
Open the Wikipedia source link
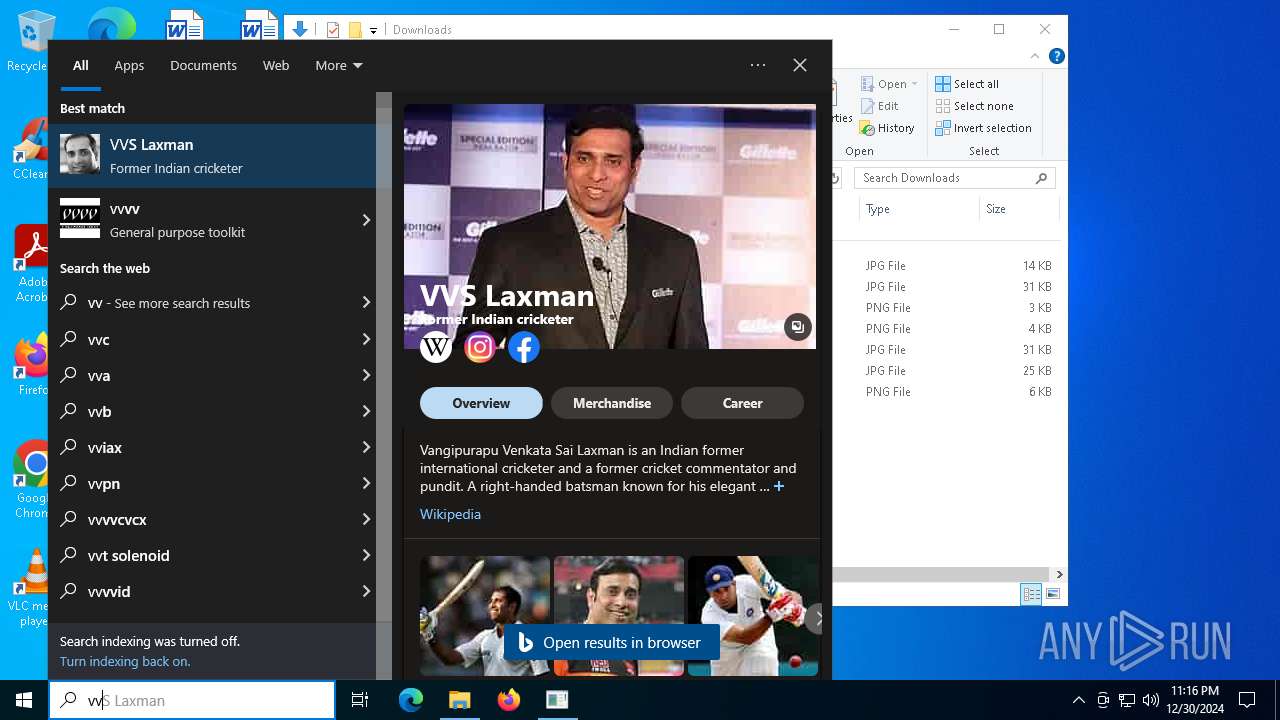(450, 514)
